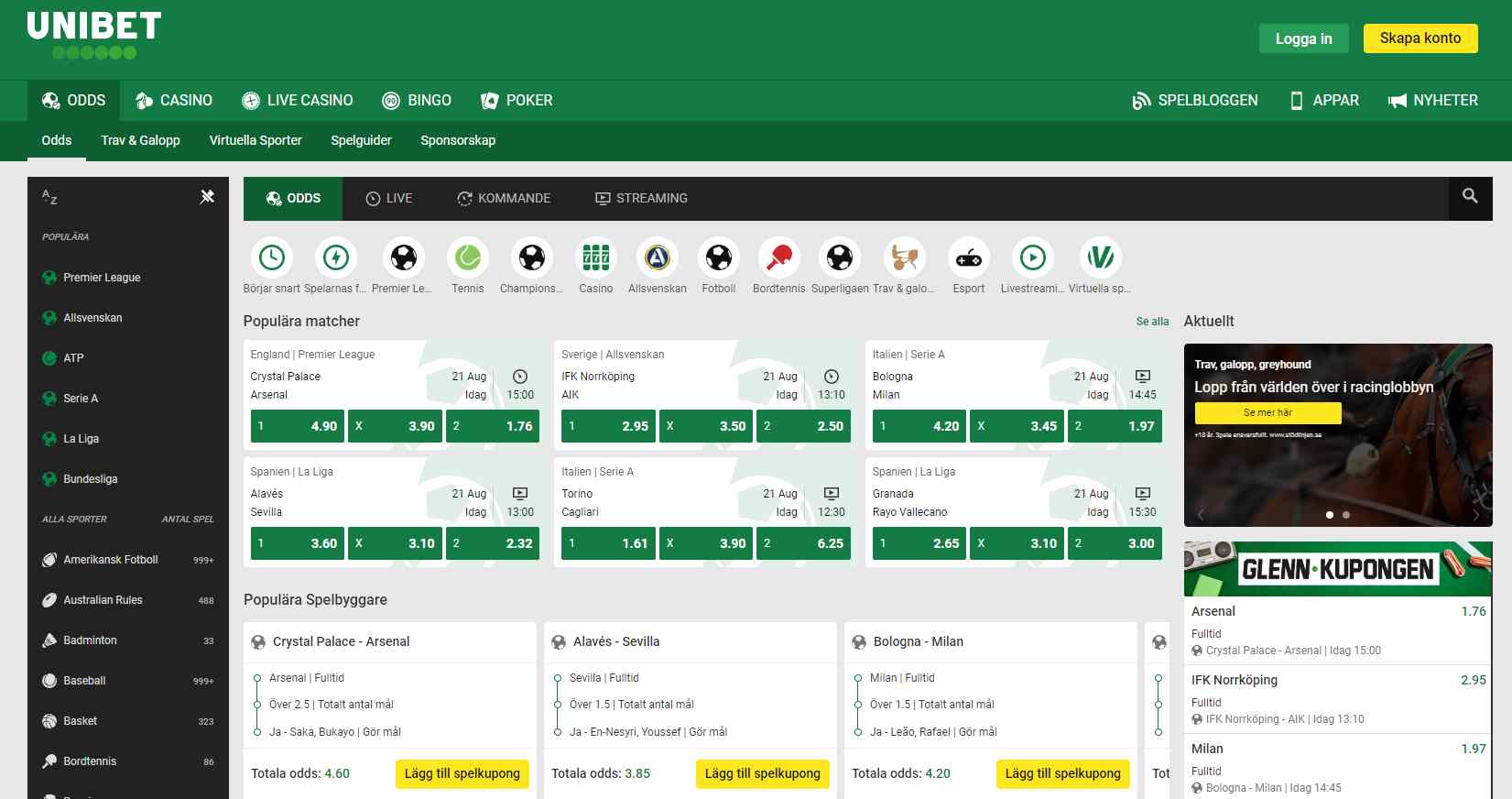The image size is (1512, 799).
Task: Open the Spelguider submenu link
Action: [361, 140]
